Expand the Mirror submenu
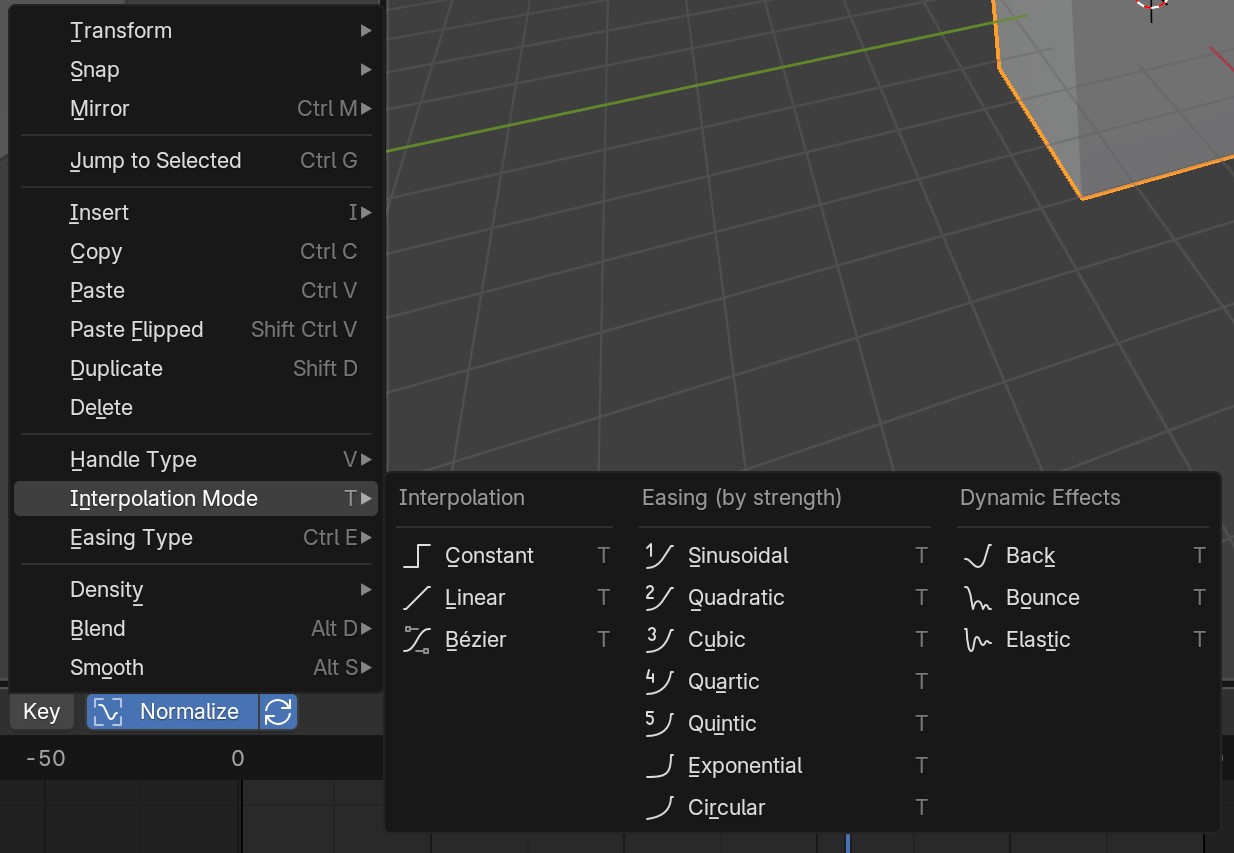This screenshot has height=853, width=1234. (196, 109)
